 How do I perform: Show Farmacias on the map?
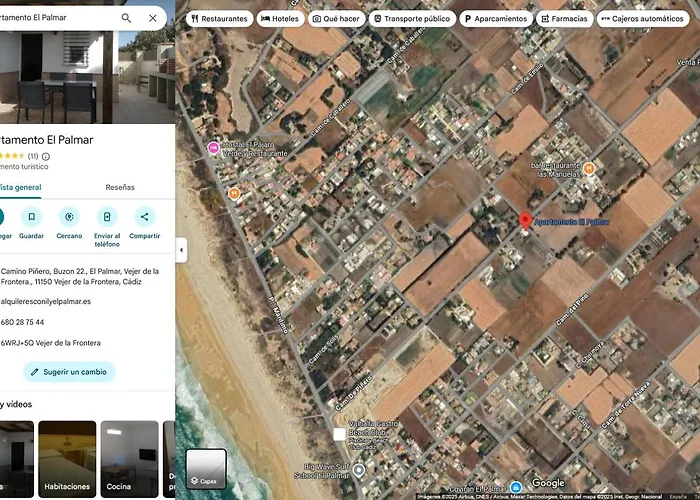pos(564,19)
